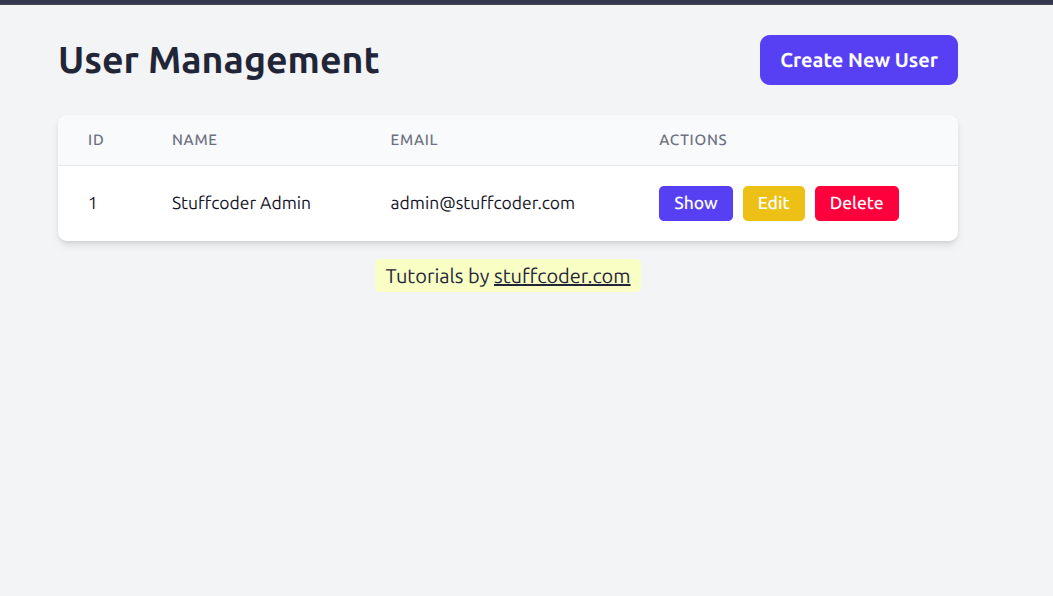The image size is (1053, 596).
Task: Show details for Stuffcoder Admin
Action: (x=695, y=203)
